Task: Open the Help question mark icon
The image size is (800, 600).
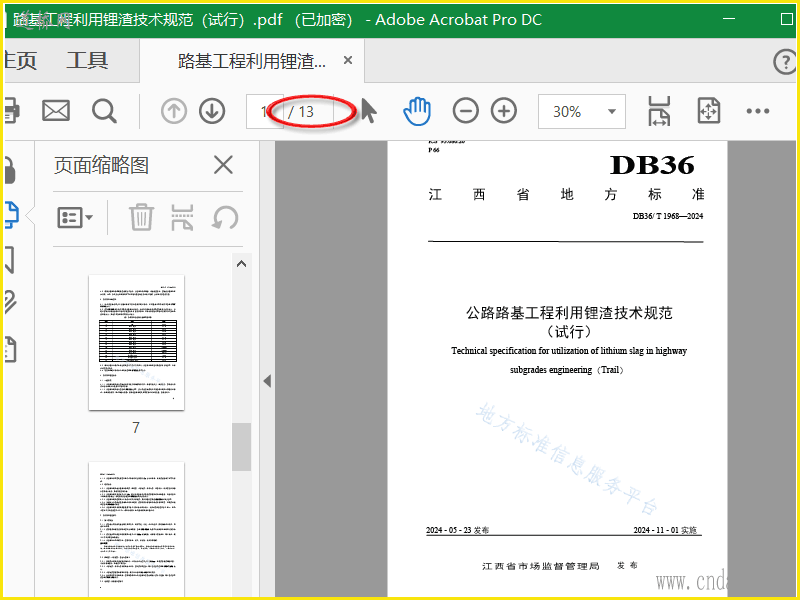Action: click(x=785, y=62)
